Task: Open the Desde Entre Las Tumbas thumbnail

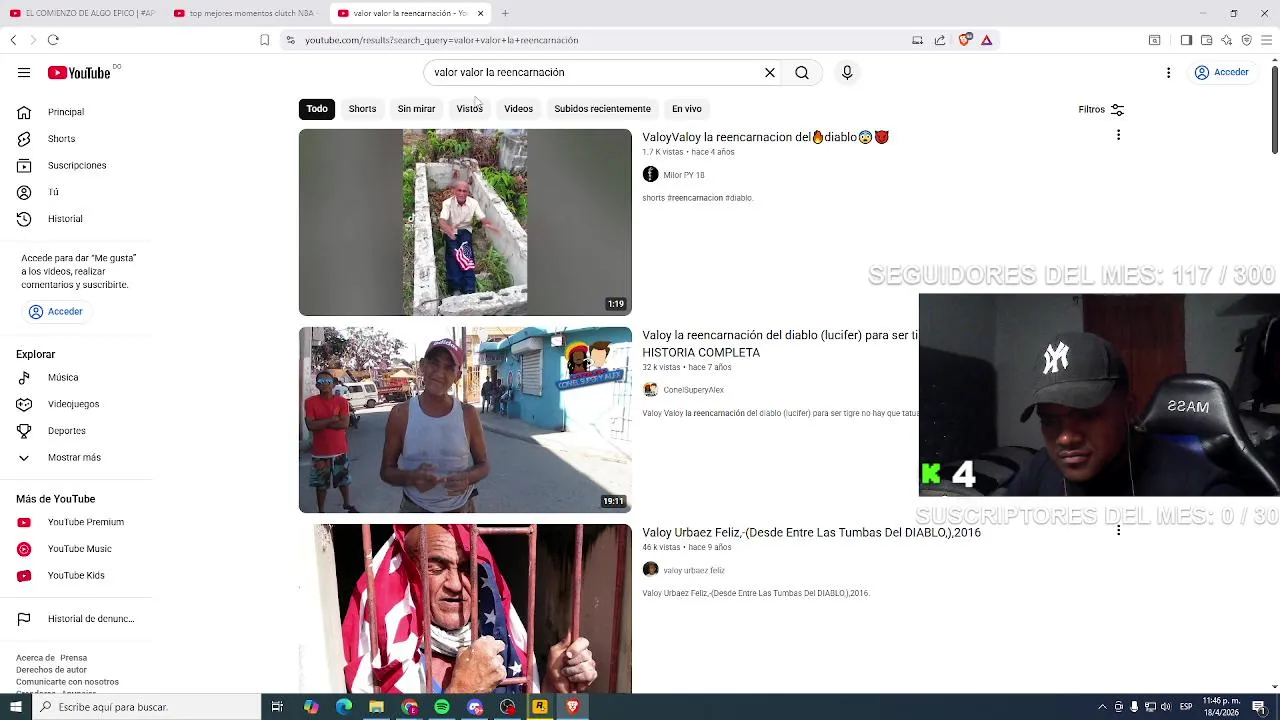Action: tap(465, 608)
